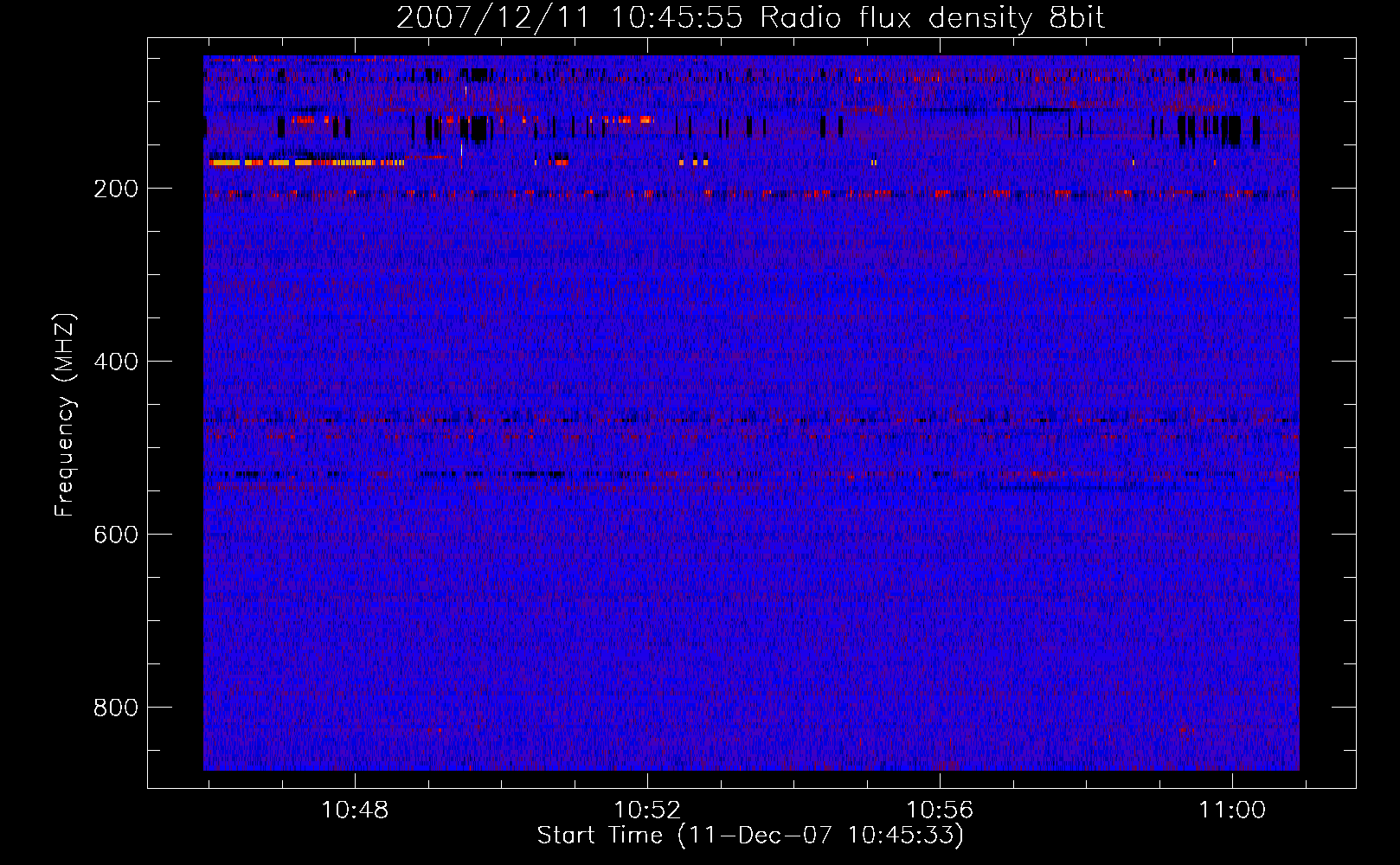This screenshot has height=865, width=1400.
Task: Click the 'Start Time (11-Dec-07 10:45:33)' x-axis label
Action: (750, 836)
